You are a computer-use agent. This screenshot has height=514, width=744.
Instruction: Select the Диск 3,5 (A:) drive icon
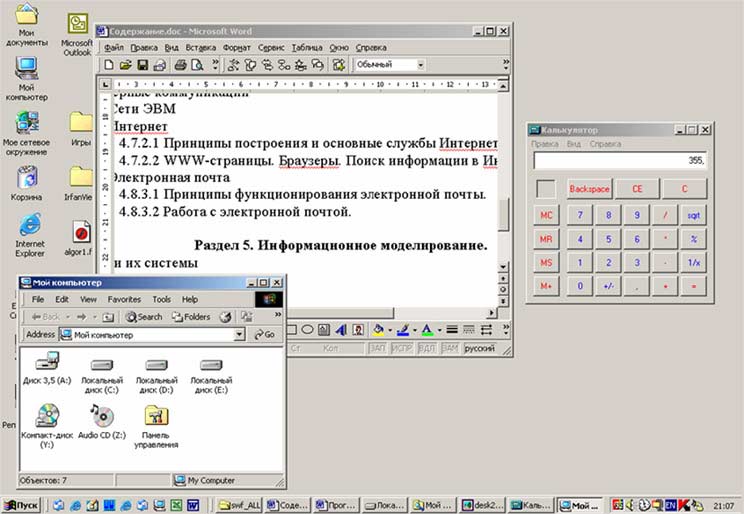pos(47,368)
